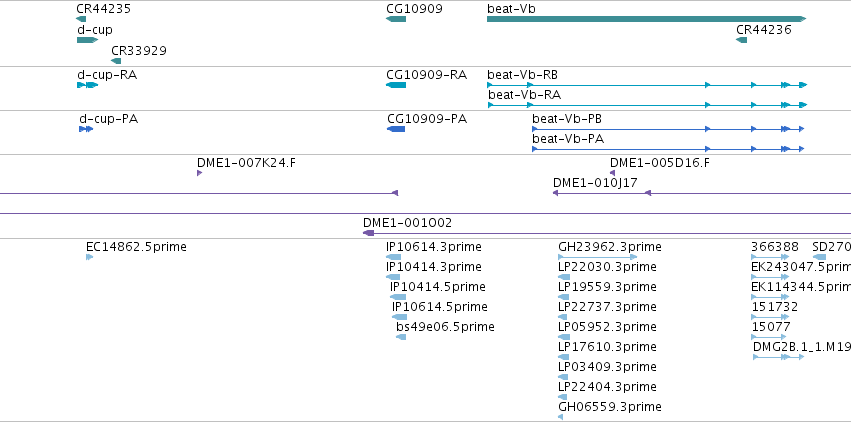Open the beat-Vb-RB transcript label
This screenshot has width=851, height=422.
(522, 74)
